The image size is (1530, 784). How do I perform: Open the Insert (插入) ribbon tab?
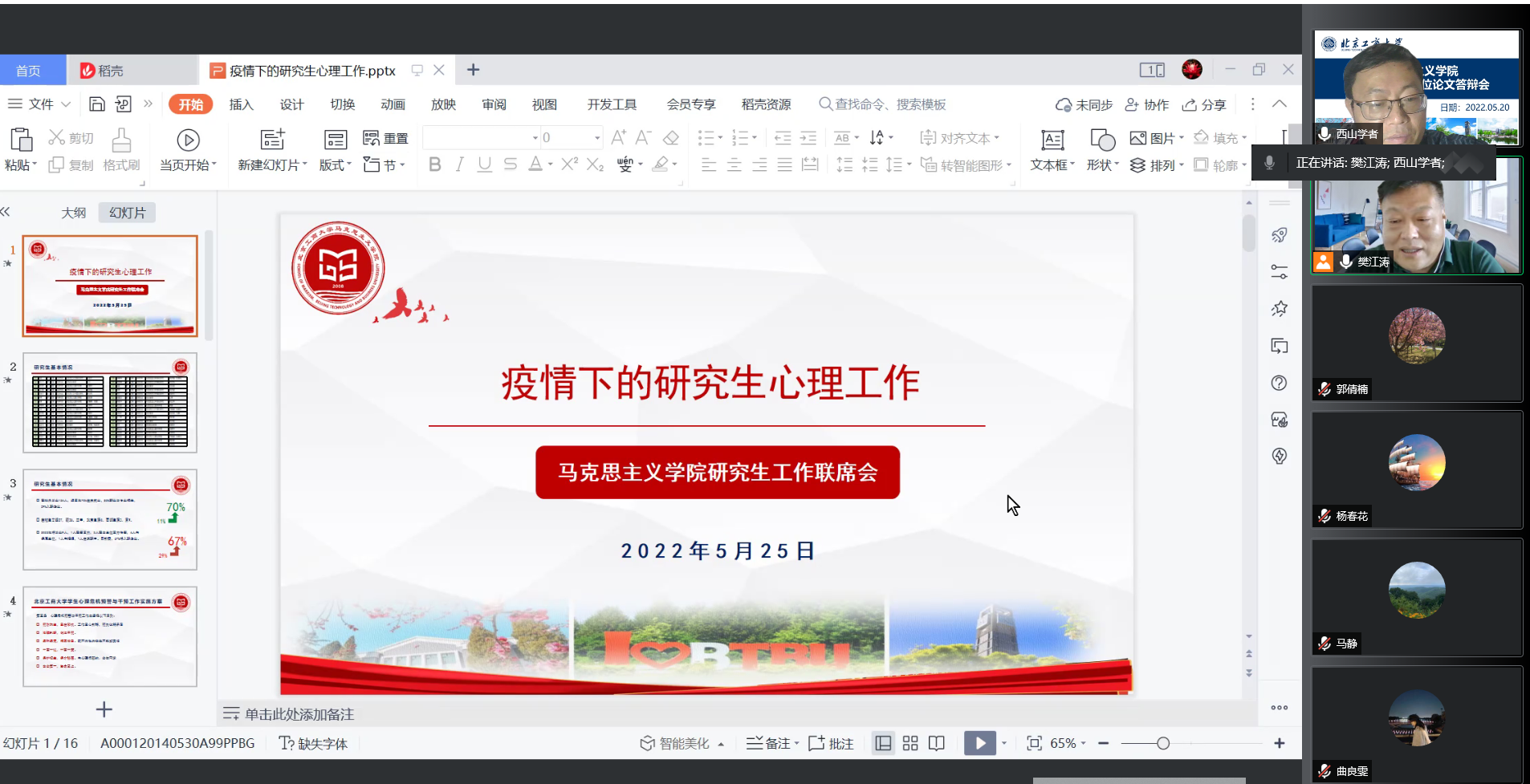pos(241,104)
